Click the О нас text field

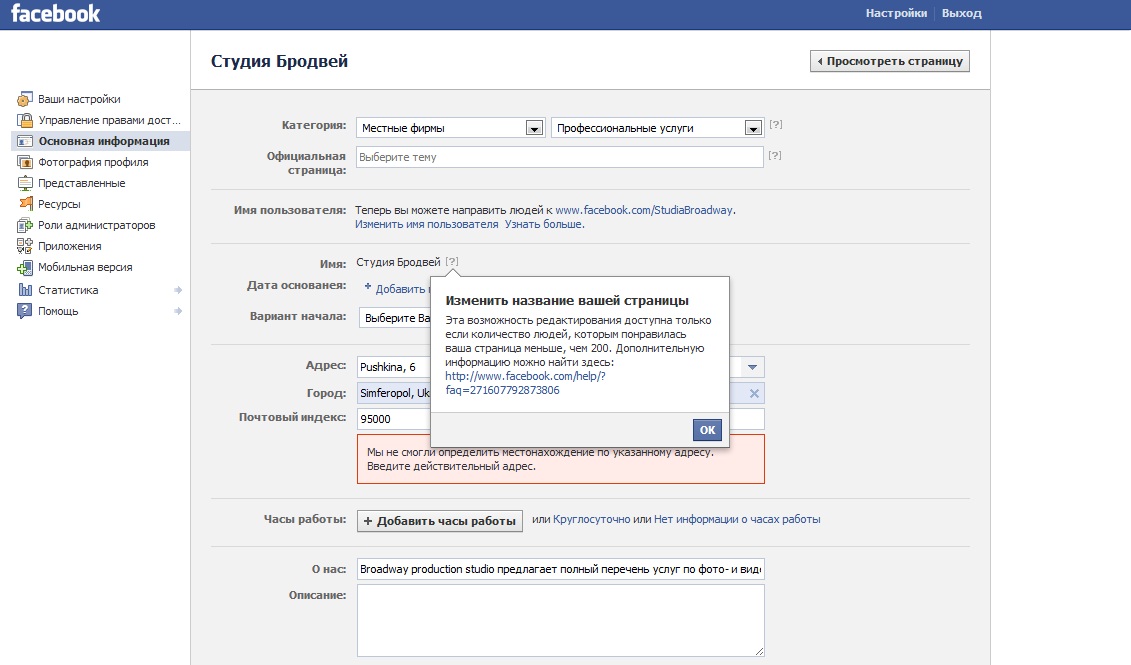tap(560, 569)
